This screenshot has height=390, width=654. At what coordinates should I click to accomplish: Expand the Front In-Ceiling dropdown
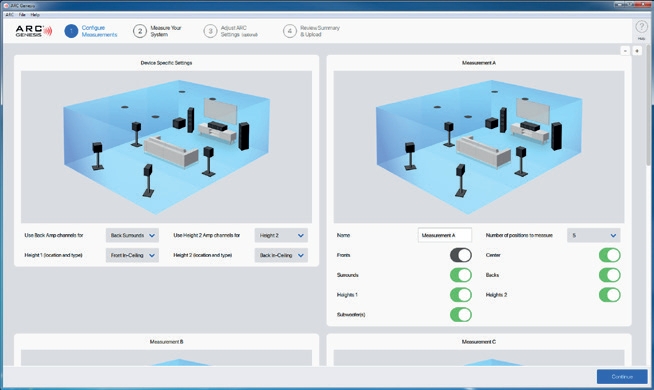[x=132, y=255]
